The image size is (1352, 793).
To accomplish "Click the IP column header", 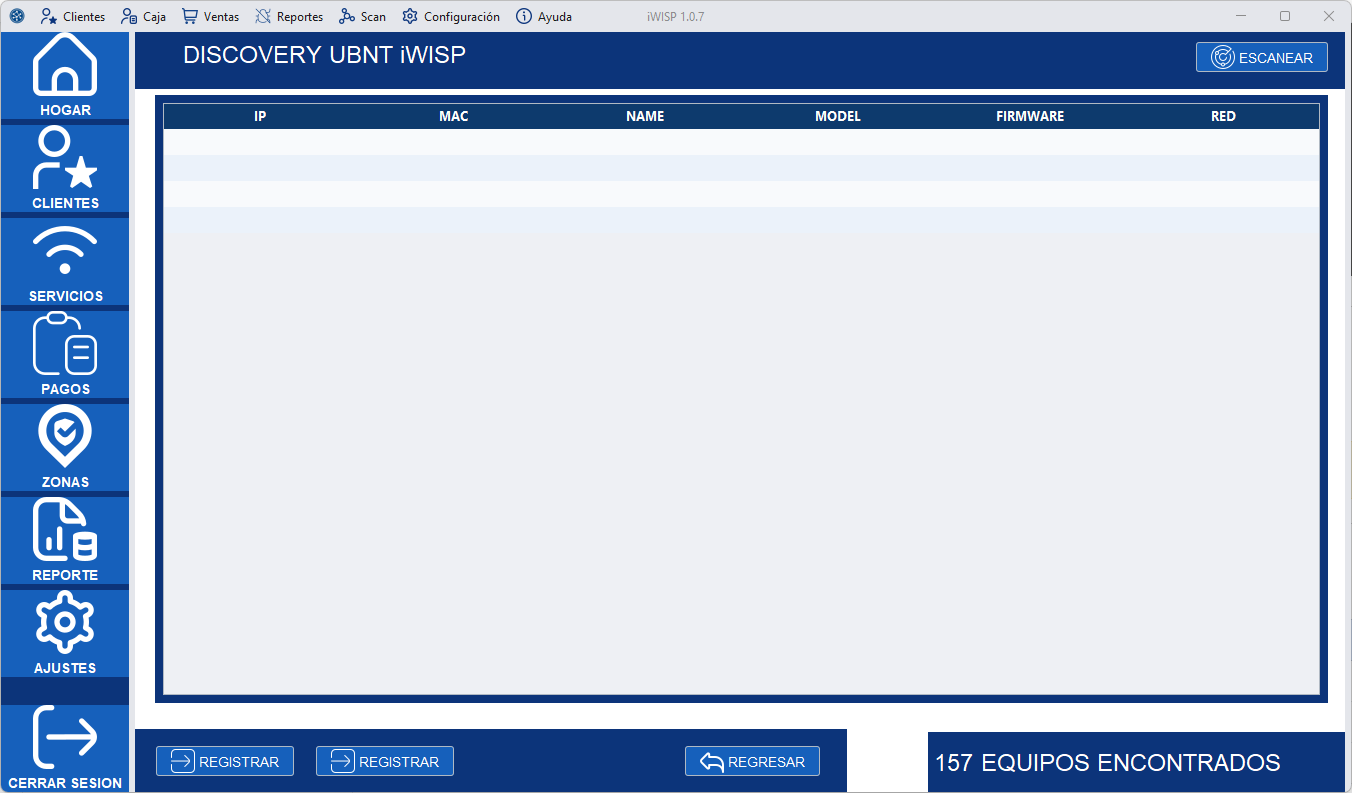I will [260, 116].
